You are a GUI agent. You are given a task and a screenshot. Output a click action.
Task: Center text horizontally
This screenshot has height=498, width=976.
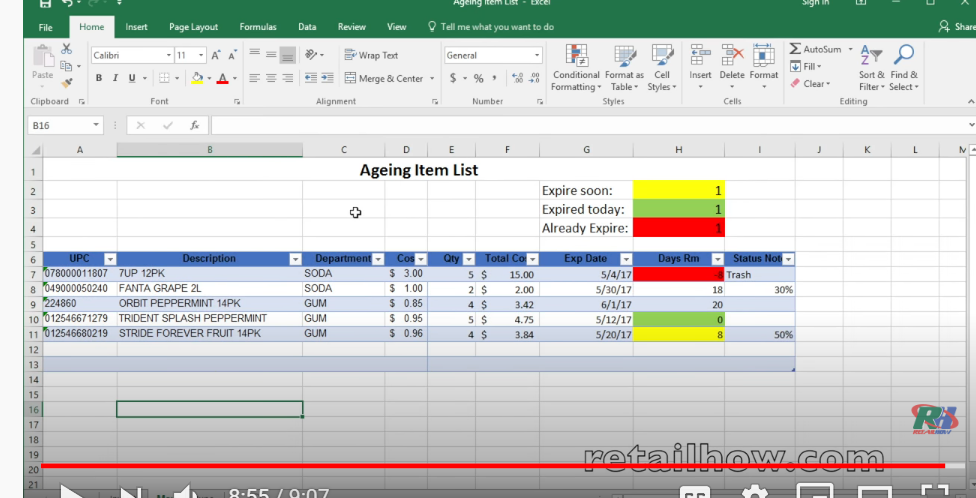[271, 78]
